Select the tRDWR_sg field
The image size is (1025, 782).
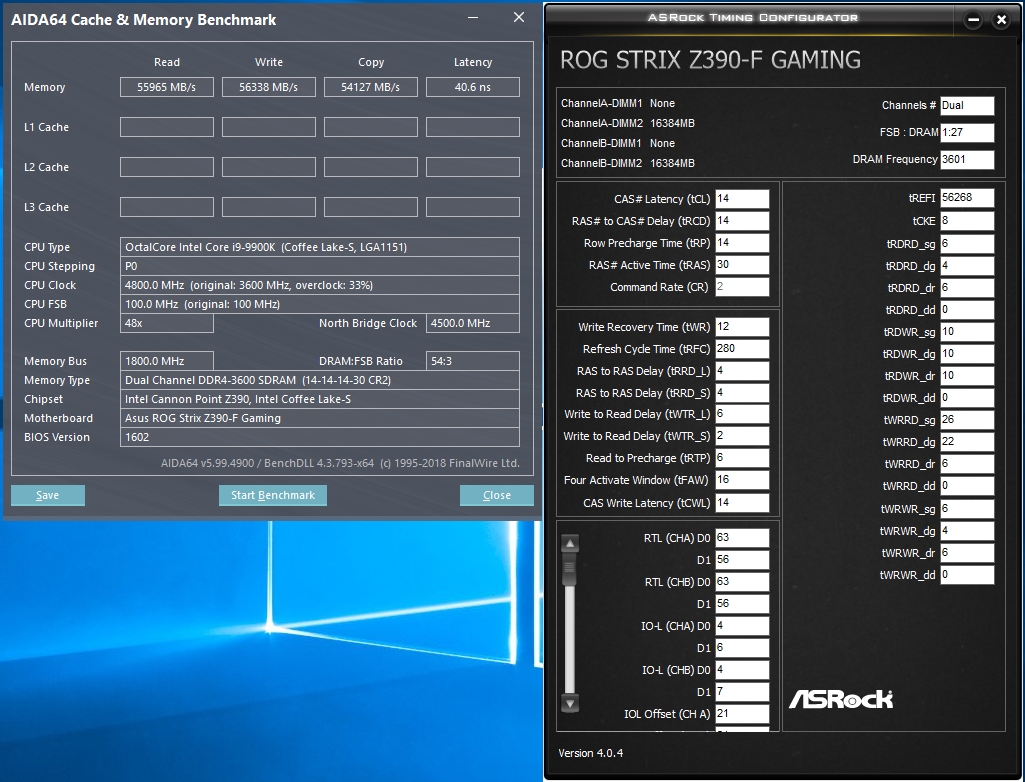click(x=967, y=332)
